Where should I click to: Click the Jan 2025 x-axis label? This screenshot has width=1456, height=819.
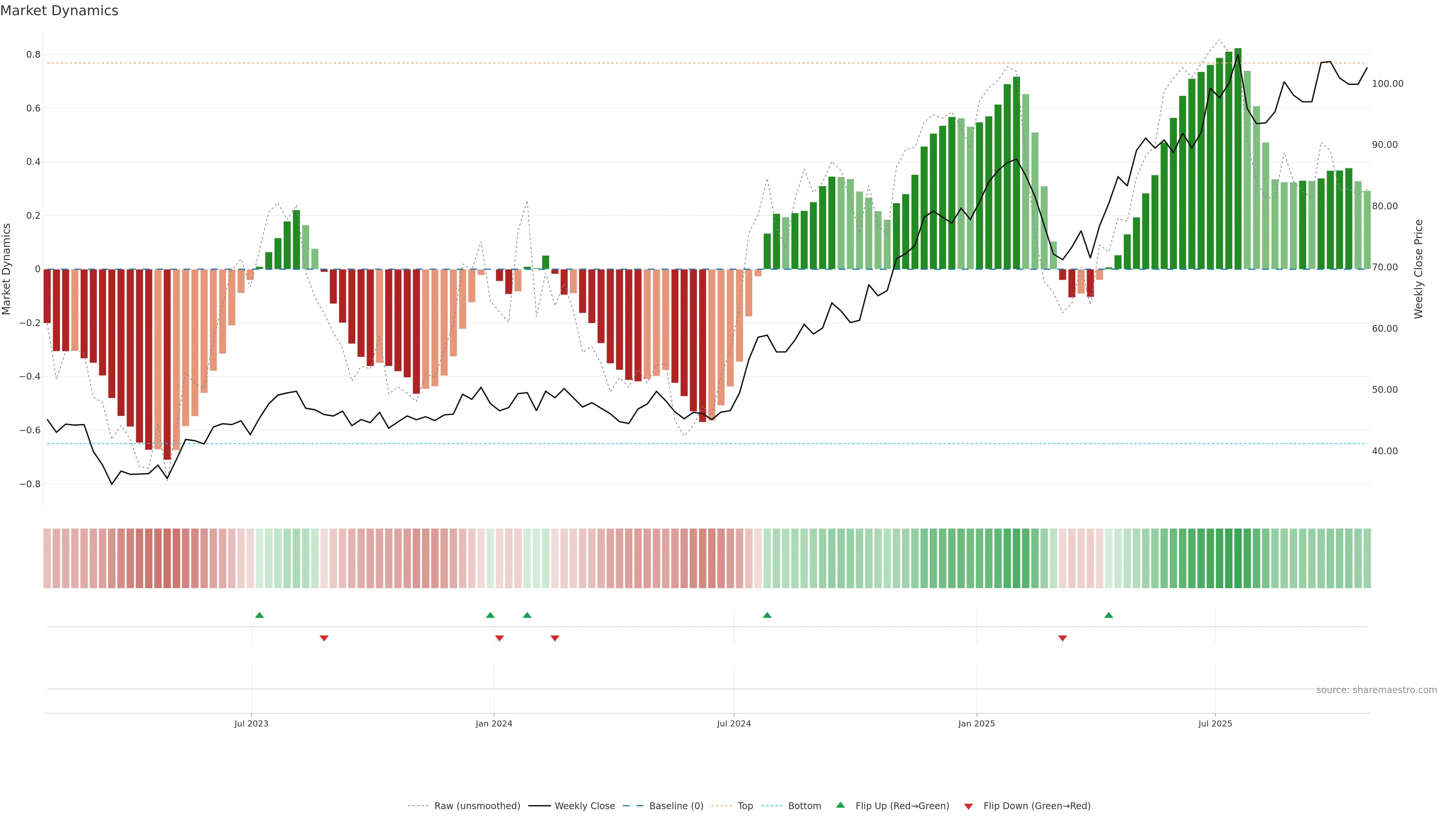click(x=976, y=723)
